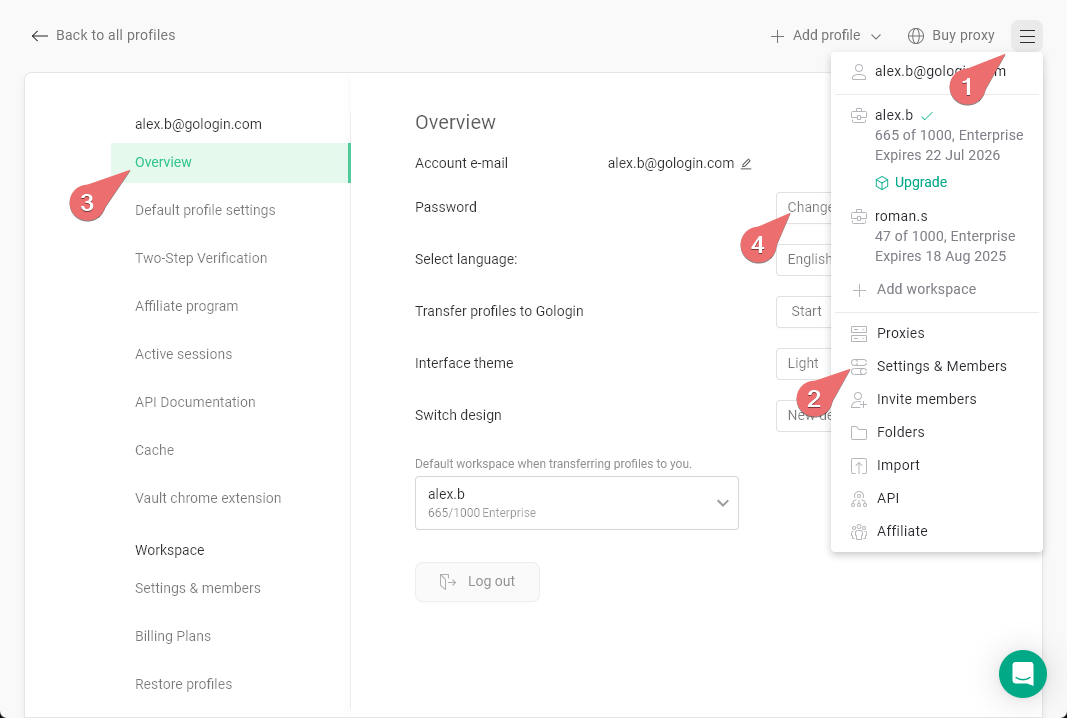Open API Documentation section
This screenshot has height=718, width=1067.
point(195,402)
